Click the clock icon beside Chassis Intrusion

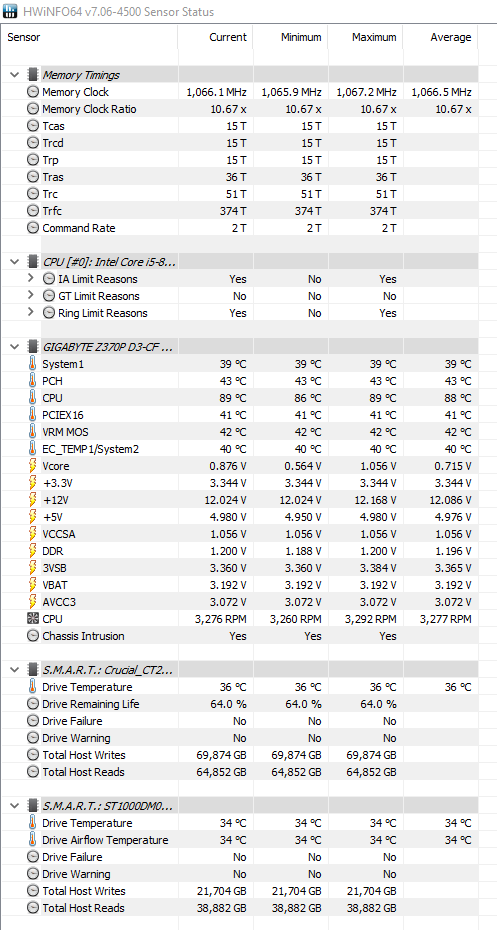pos(33,636)
